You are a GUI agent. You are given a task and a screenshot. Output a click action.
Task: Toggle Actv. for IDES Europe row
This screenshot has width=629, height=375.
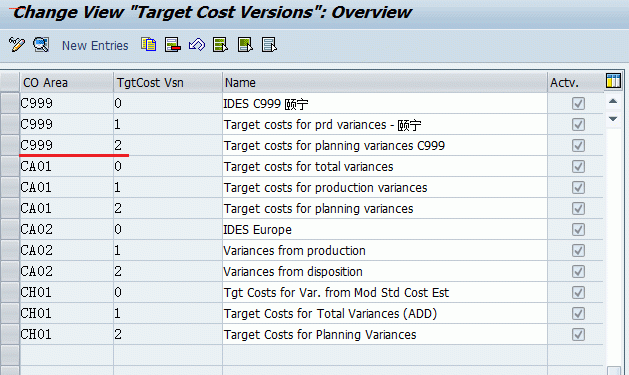pyautogui.click(x=578, y=229)
